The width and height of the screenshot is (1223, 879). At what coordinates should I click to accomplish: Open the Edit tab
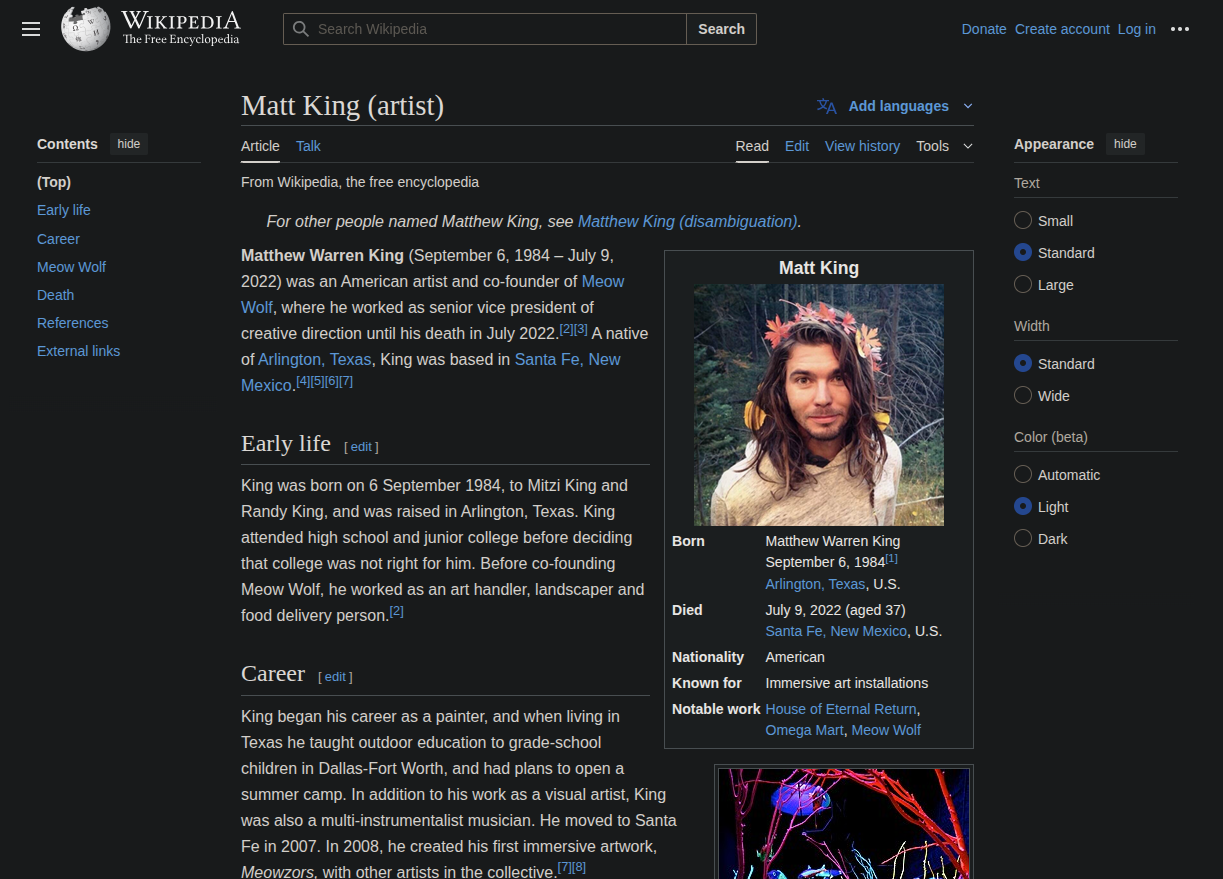(x=797, y=146)
